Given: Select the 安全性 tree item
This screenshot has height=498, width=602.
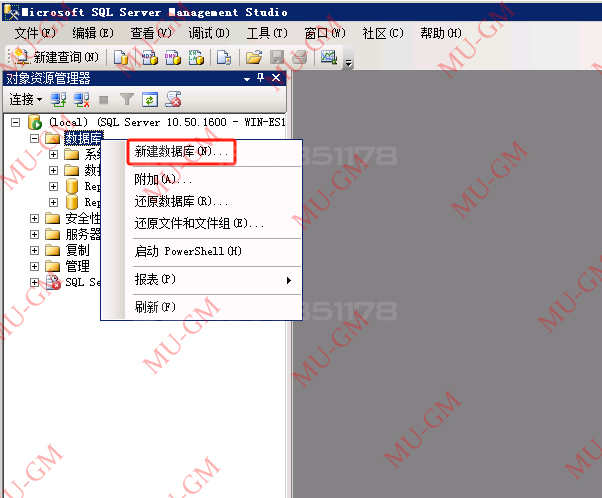Looking at the screenshot, I should coord(83,218).
